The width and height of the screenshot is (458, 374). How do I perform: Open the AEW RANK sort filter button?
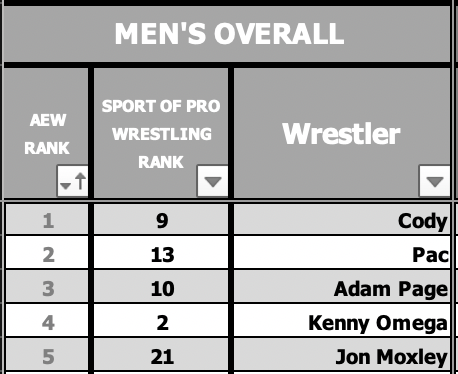pyautogui.click(x=72, y=181)
